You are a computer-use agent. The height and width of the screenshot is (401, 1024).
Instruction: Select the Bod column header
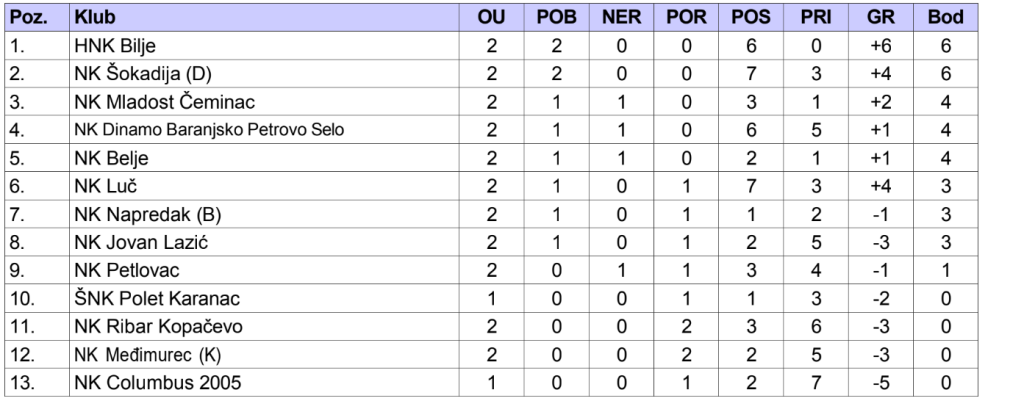point(946,18)
